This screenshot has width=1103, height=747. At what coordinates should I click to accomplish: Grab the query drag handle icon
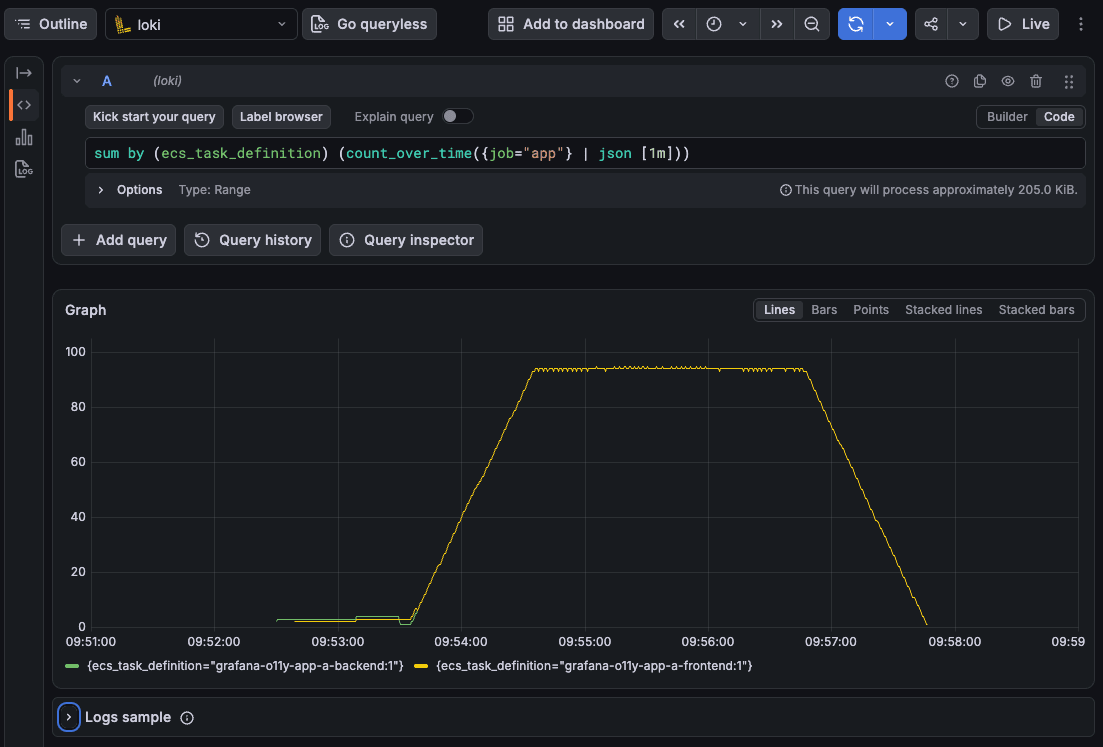click(1069, 82)
